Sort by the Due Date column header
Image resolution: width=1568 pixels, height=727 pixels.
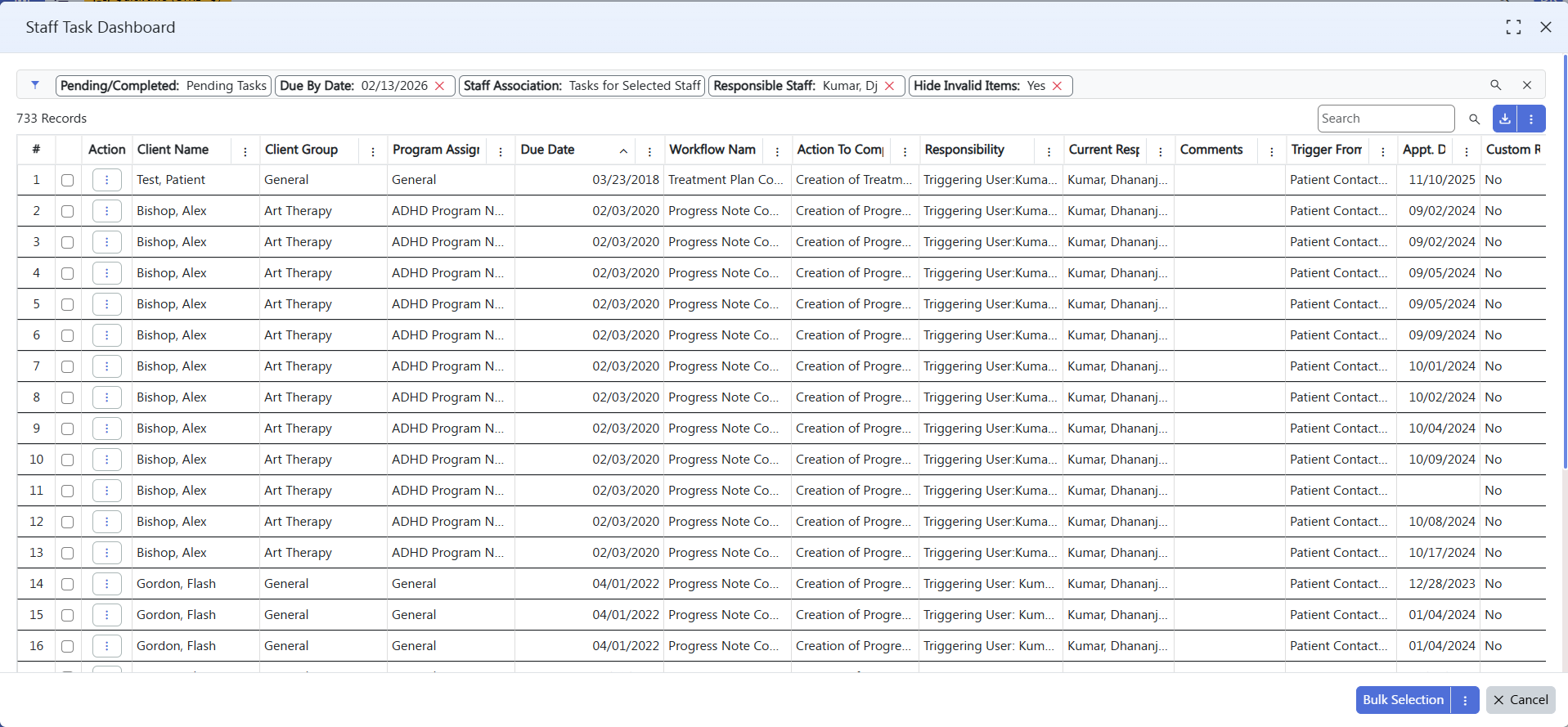(547, 150)
